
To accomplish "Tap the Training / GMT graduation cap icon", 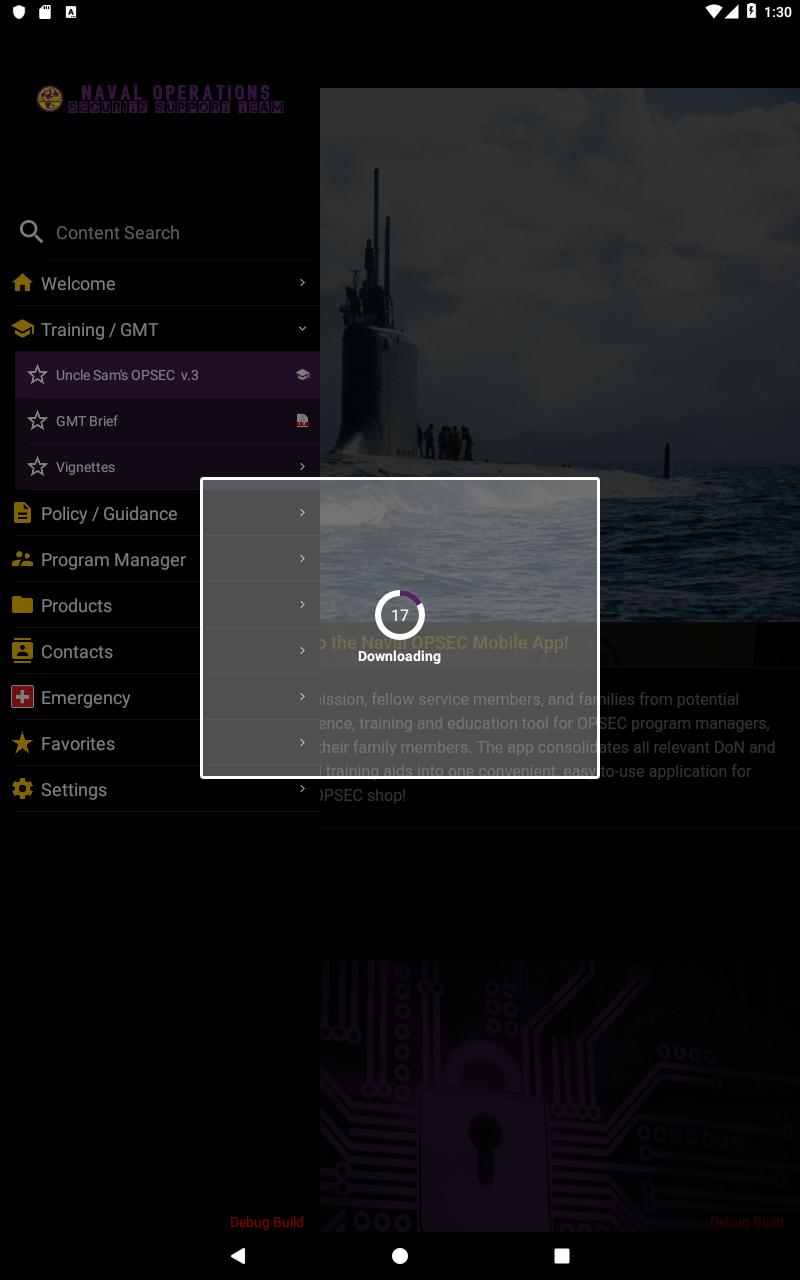I will (22, 329).
